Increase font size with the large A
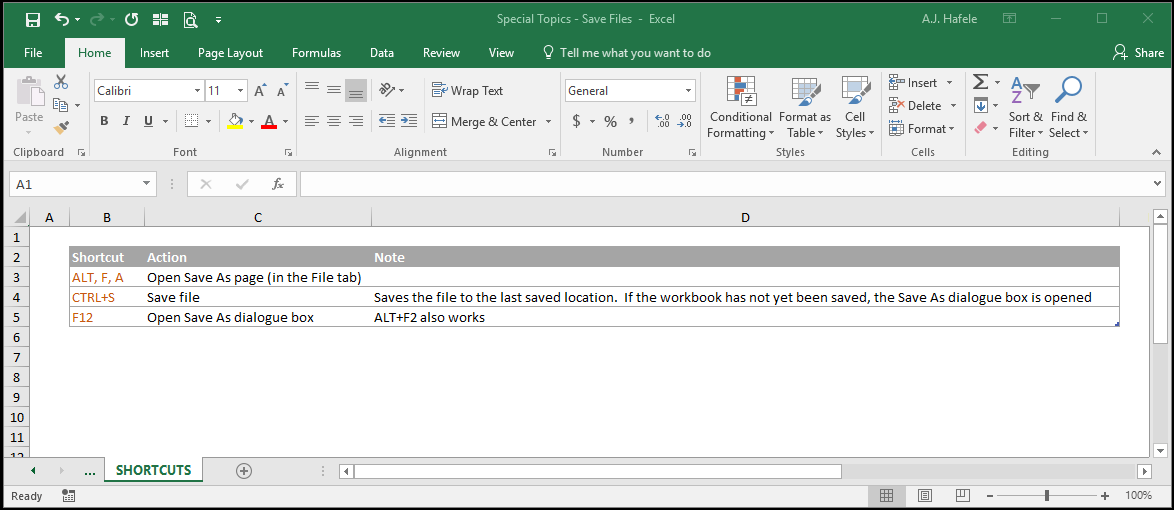1174x510 pixels. (260, 91)
